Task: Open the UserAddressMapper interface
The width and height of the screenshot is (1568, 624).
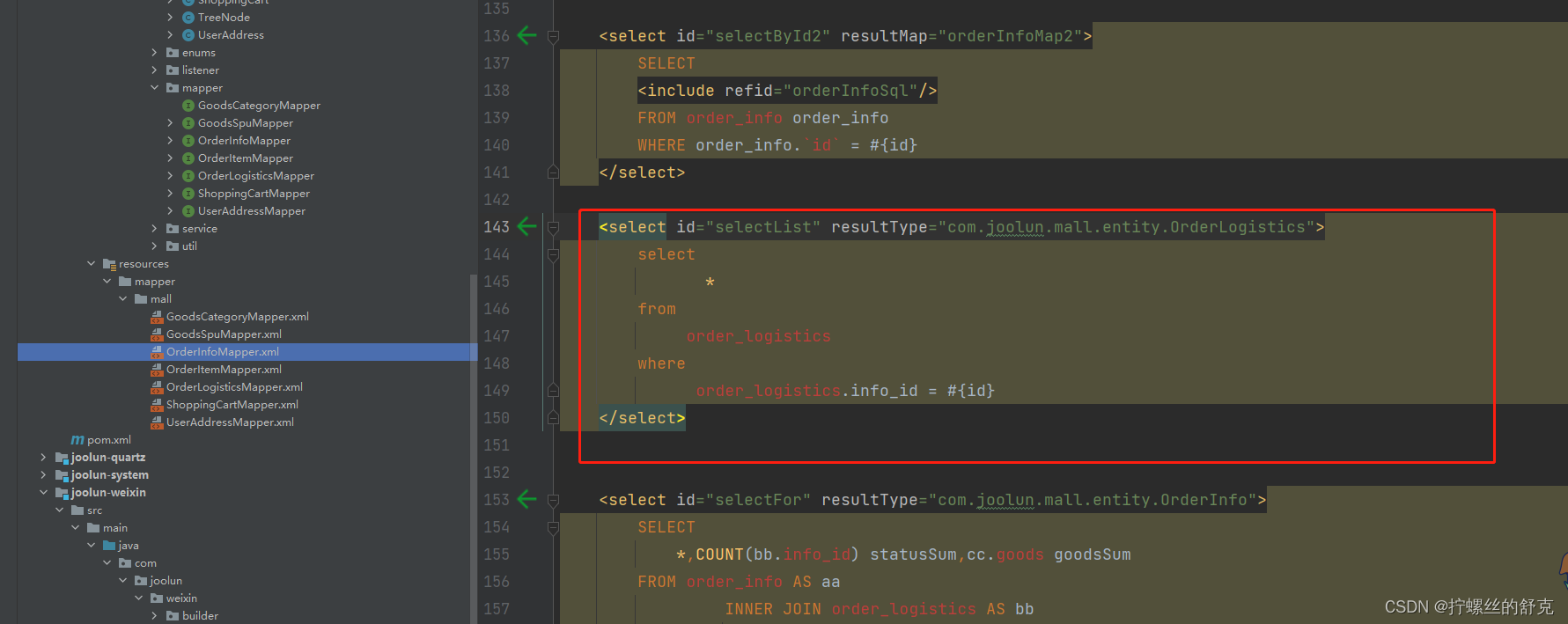Action: 252,210
